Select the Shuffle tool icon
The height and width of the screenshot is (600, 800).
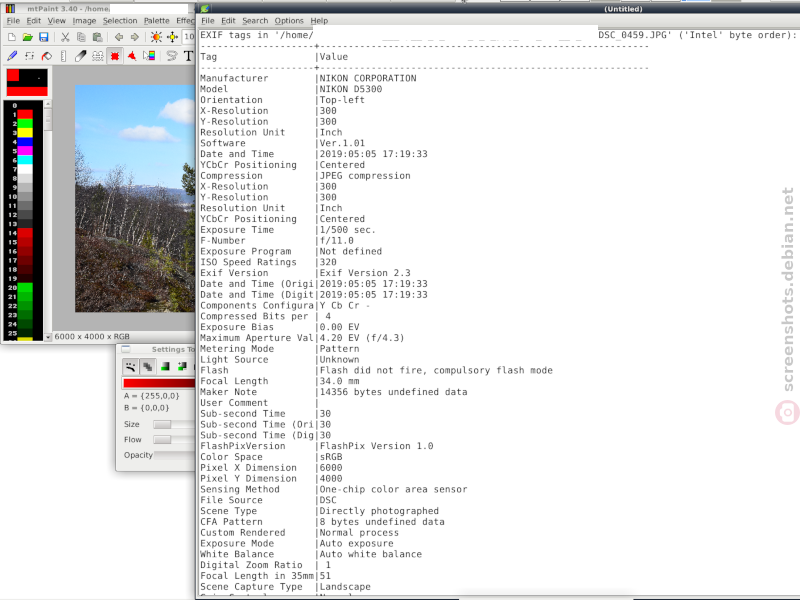tap(30, 56)
